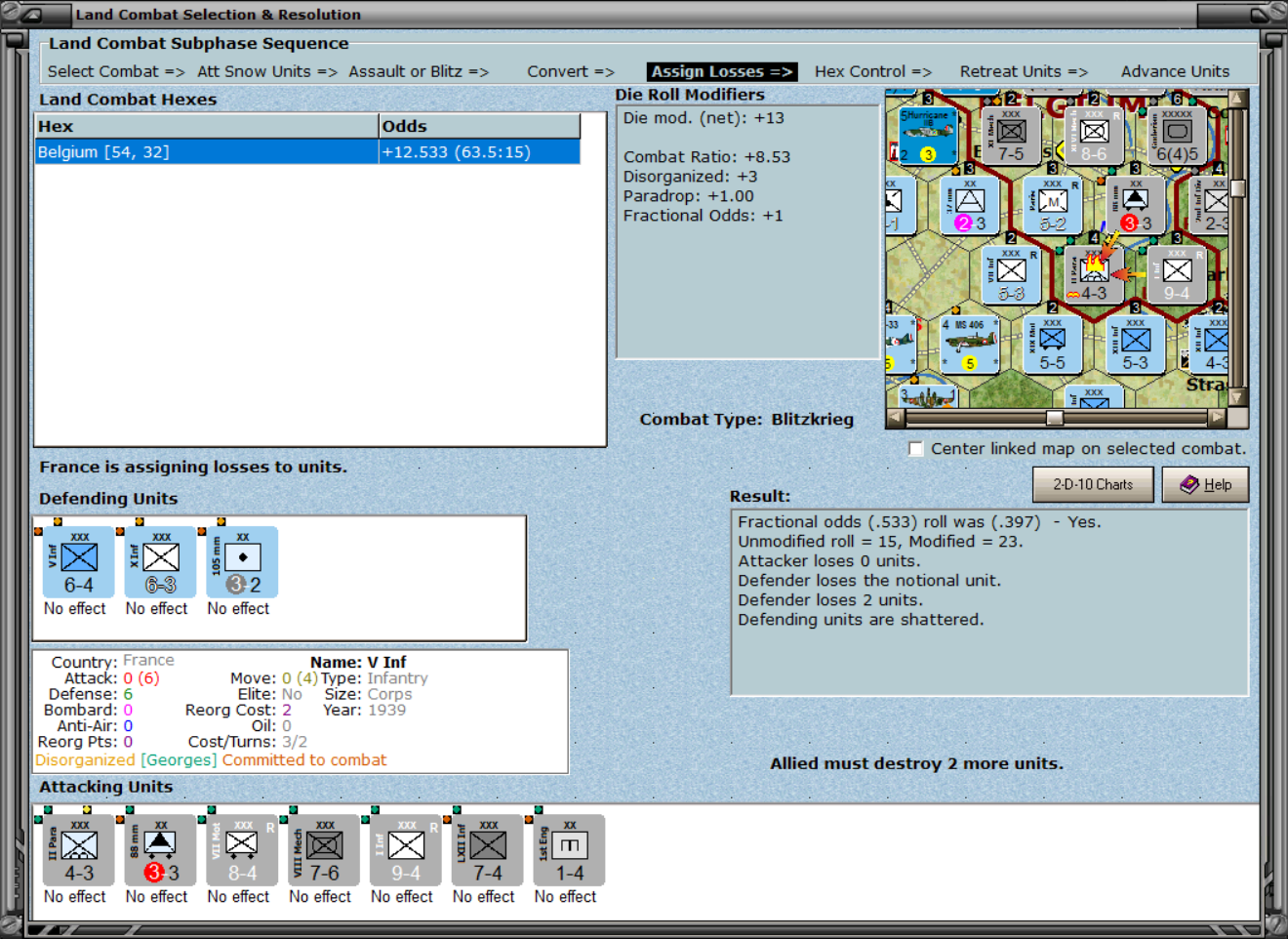Click the Advance Units subphase label
This screenshot has width=1288, height=939.
click(1175, 71)
